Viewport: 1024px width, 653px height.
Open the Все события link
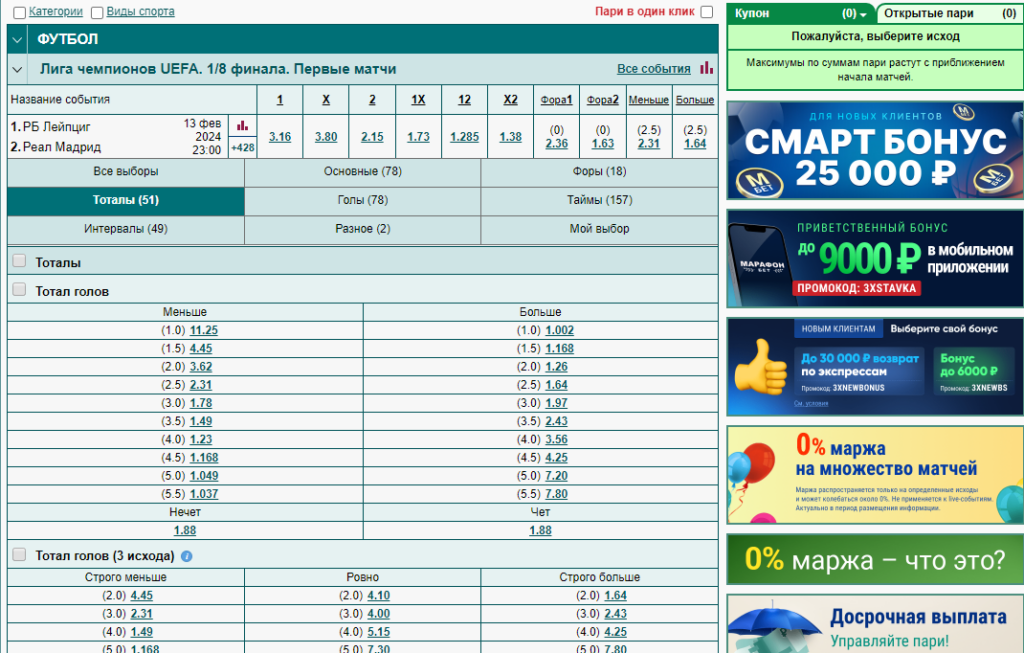tap(654, 69)
